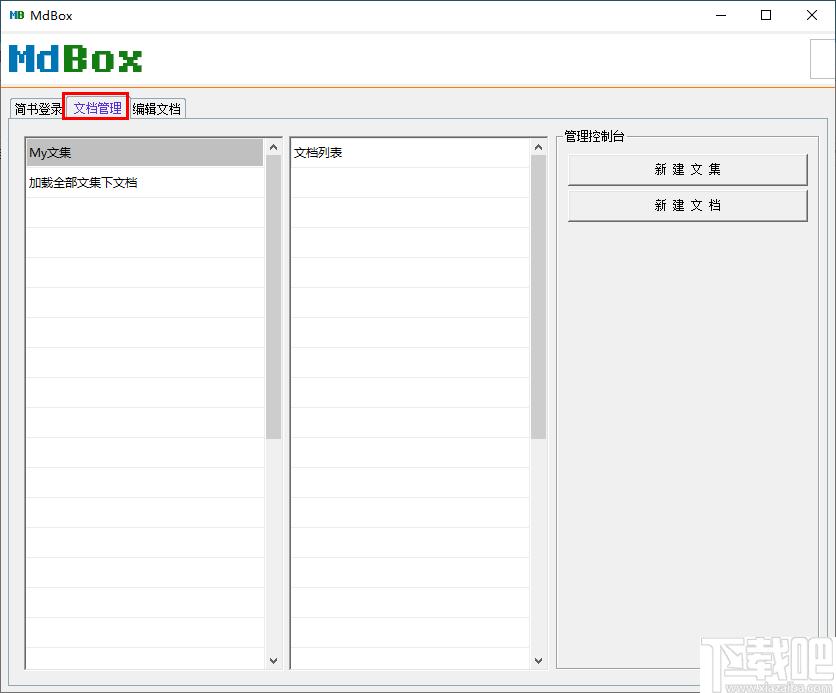Open the 文档管理 tab
Screen dimensions: 836x693
(x=97, y=108)
